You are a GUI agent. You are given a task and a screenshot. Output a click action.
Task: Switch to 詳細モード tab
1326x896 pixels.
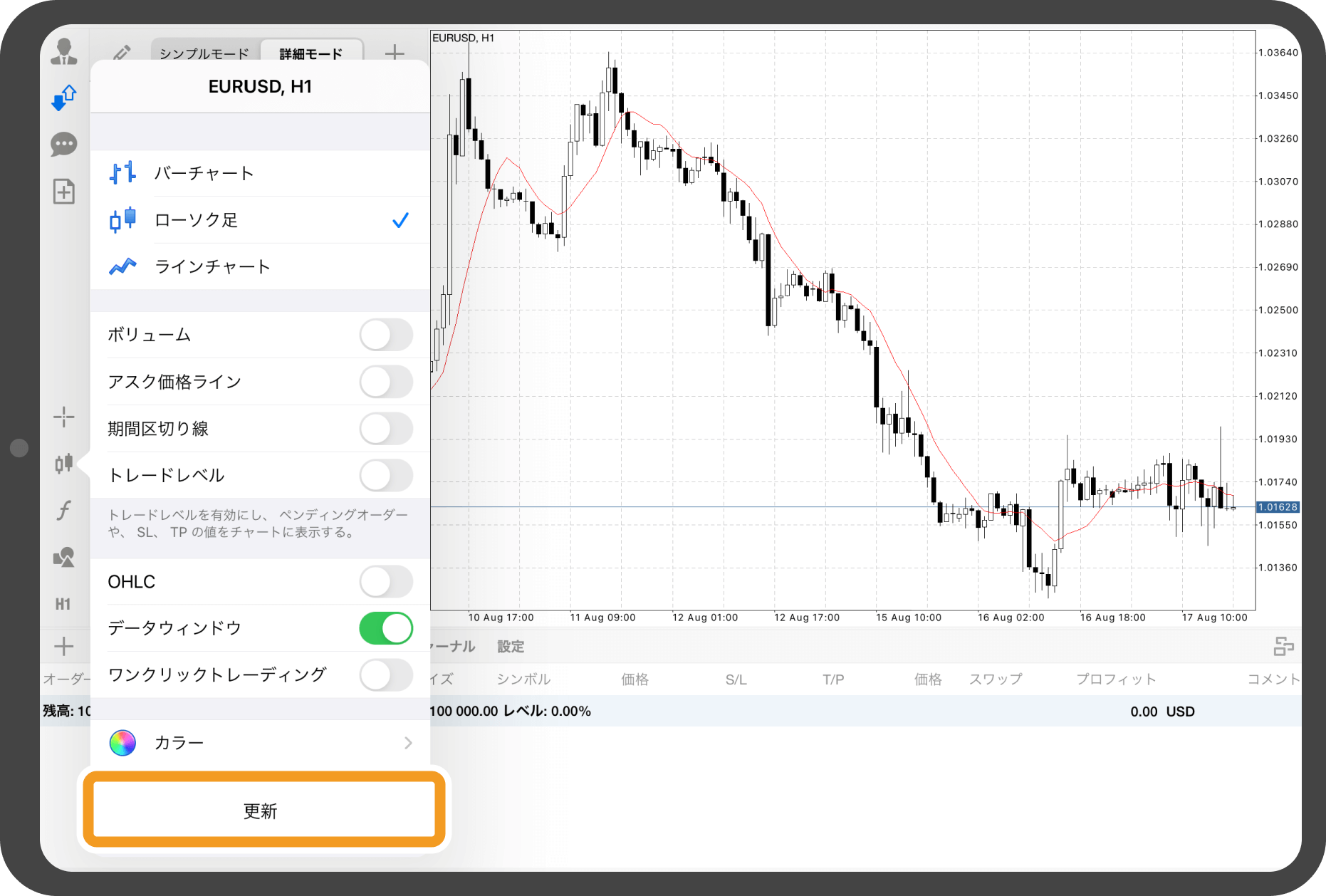click(x=311, y=53)
